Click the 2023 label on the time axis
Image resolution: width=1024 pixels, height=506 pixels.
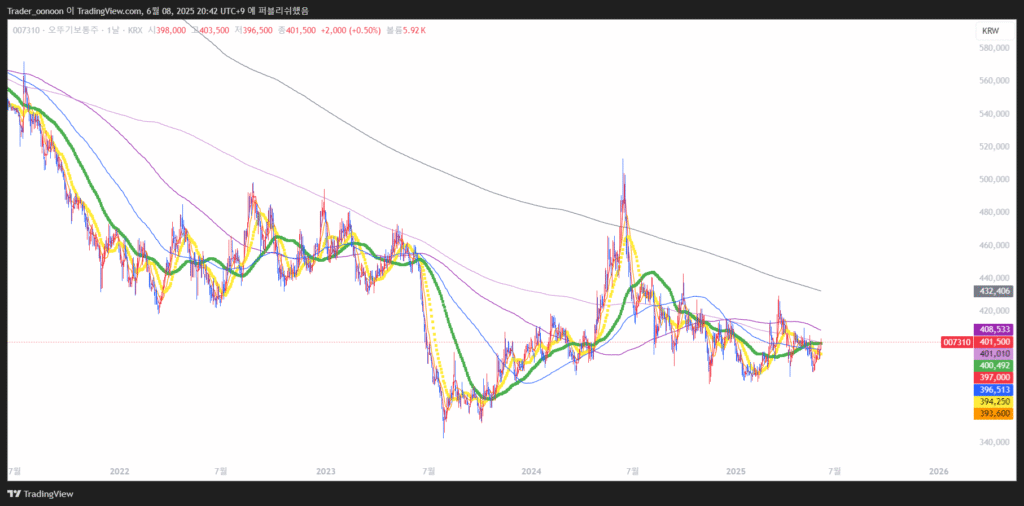click(325, 470)
